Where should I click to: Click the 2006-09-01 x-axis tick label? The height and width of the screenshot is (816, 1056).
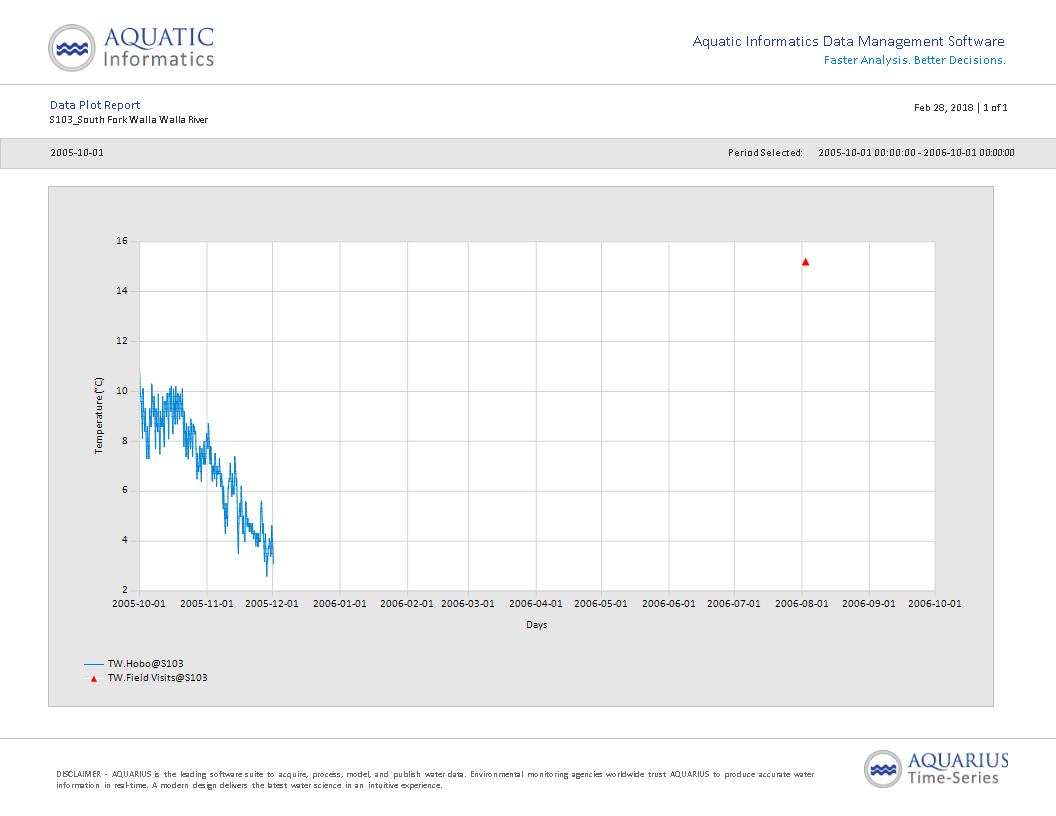[869, 603]
